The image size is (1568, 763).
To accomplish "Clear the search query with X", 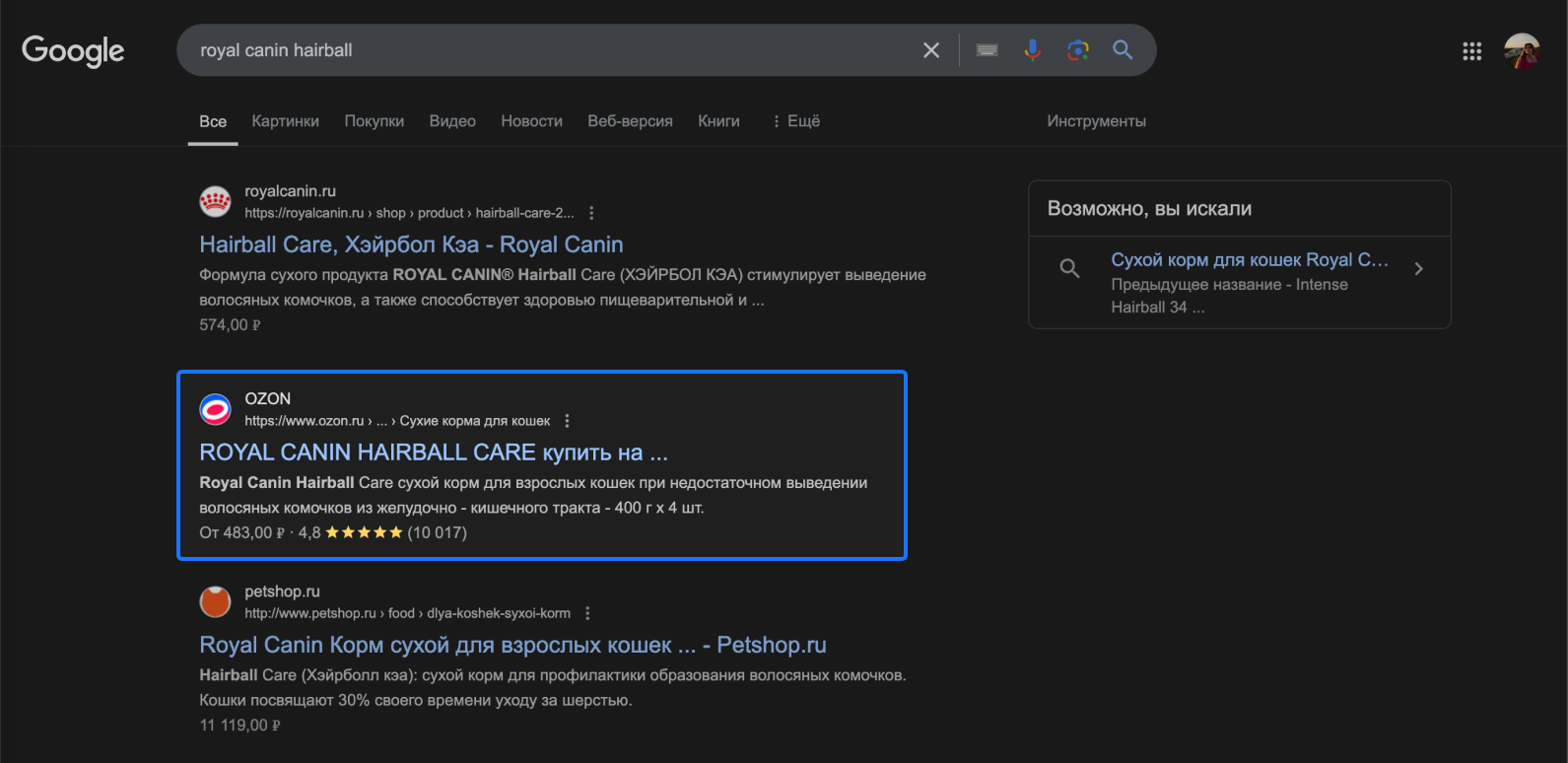I will [x=931, y=50].
